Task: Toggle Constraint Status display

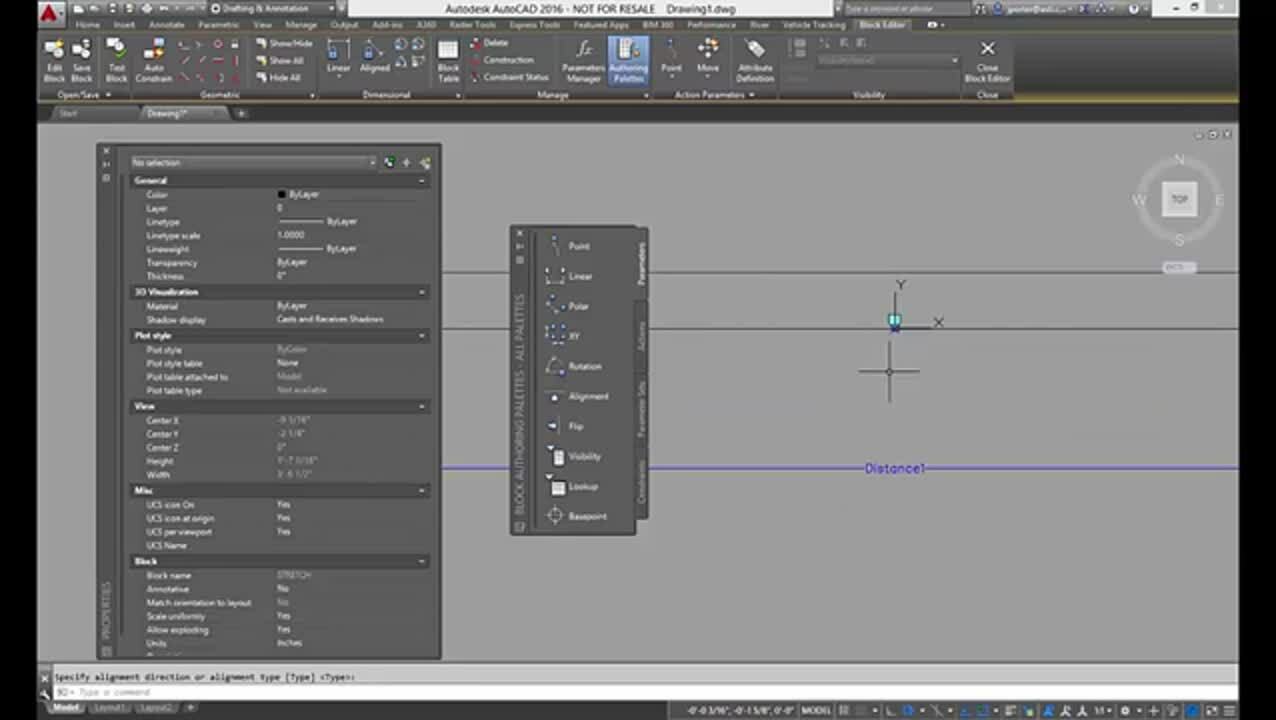Action: tap(508, 77)
